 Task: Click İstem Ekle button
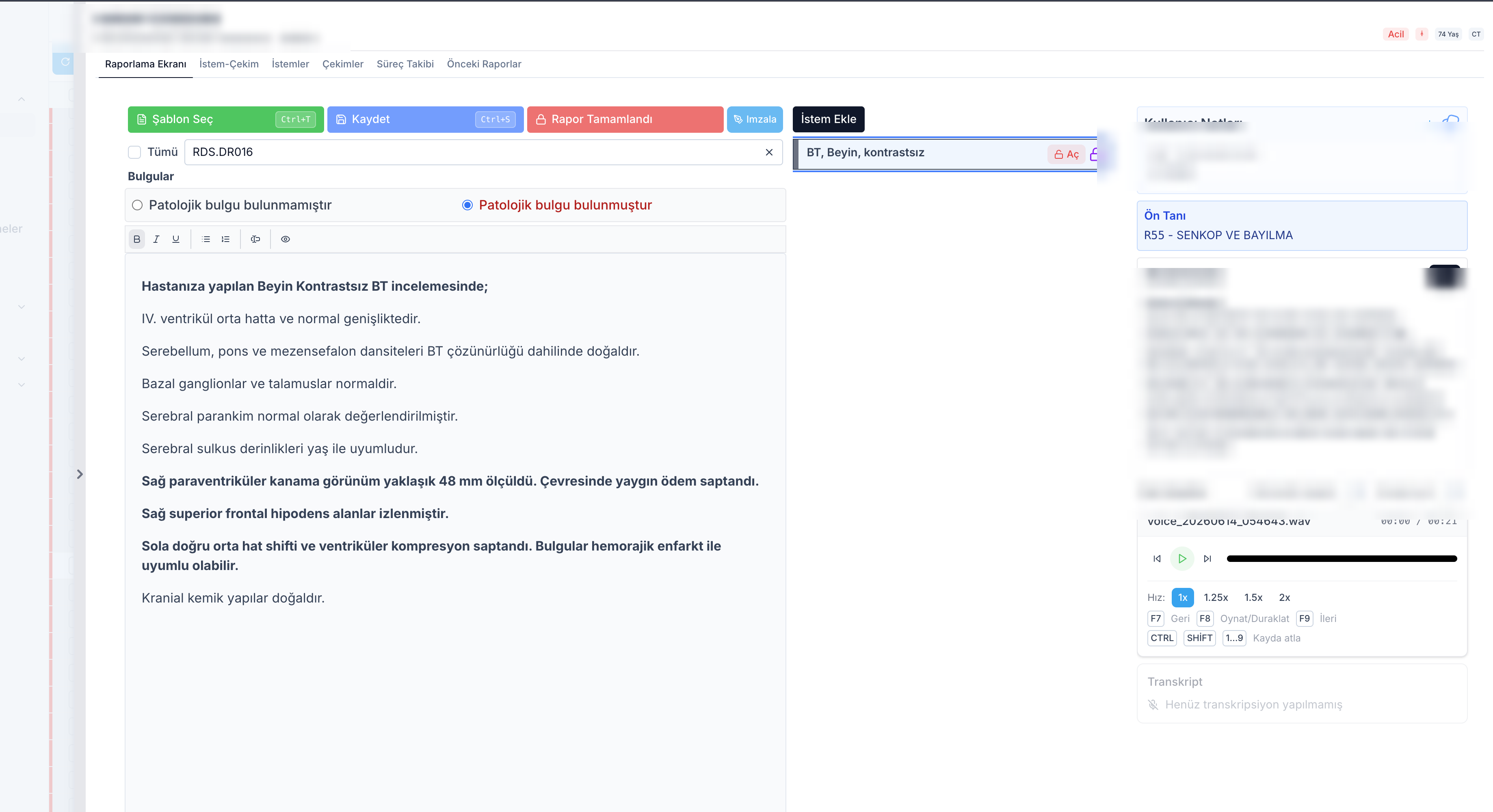pos(828,119)
